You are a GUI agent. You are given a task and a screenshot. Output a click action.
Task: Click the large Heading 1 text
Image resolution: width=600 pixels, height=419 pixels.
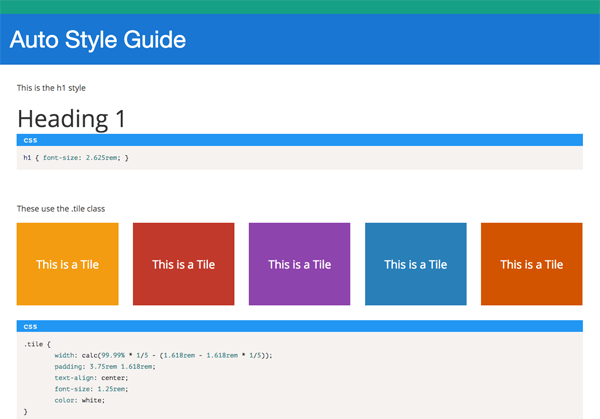[x=72, y=118]
